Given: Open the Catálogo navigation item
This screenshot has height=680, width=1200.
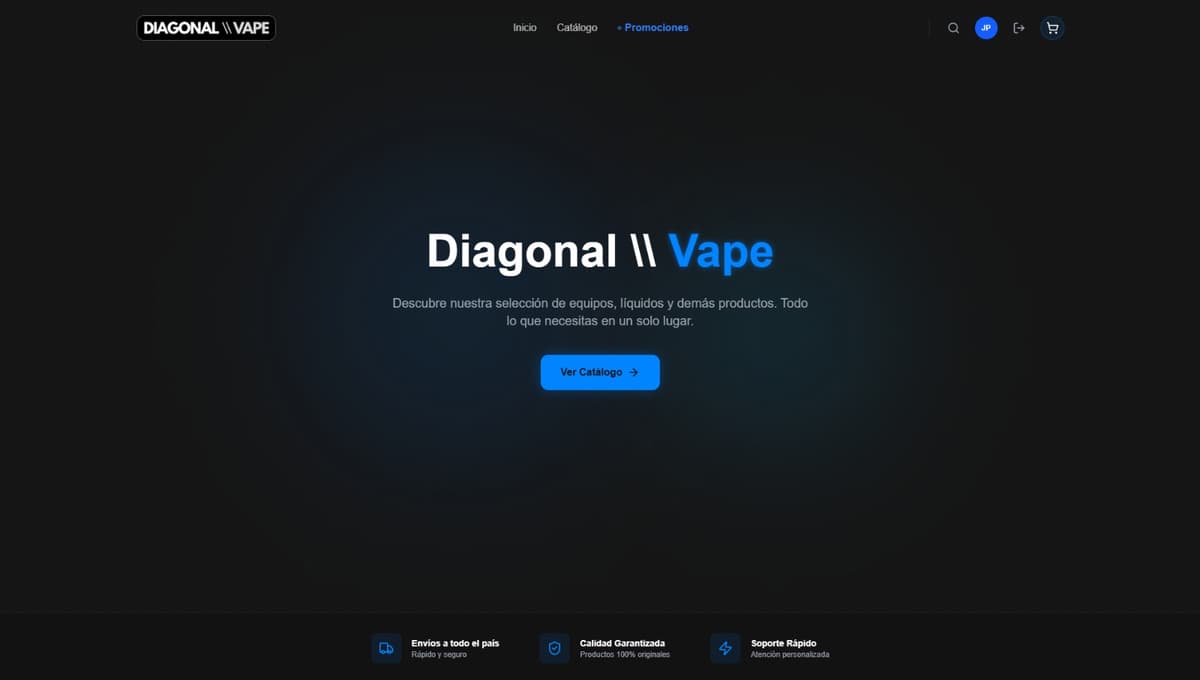Looking at the screenshot, I should point(577,27).
